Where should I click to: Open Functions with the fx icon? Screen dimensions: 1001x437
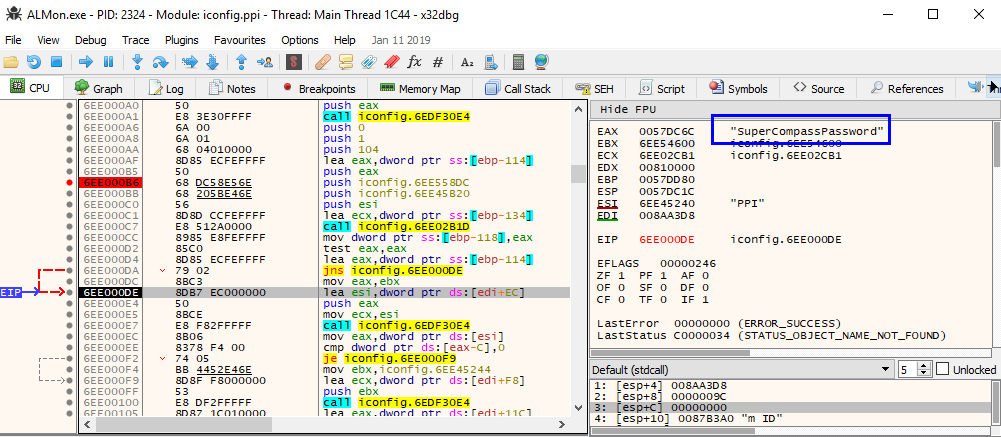pos(414,62)
